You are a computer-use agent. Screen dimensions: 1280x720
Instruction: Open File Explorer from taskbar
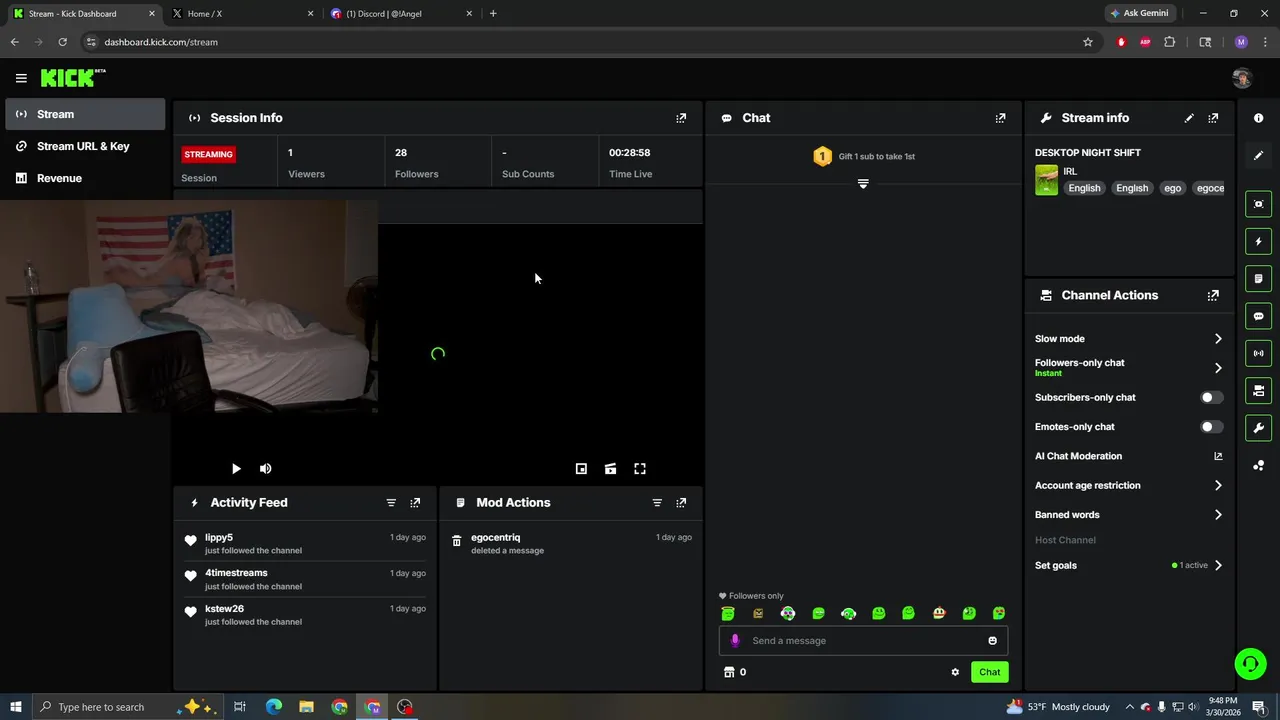306,707
